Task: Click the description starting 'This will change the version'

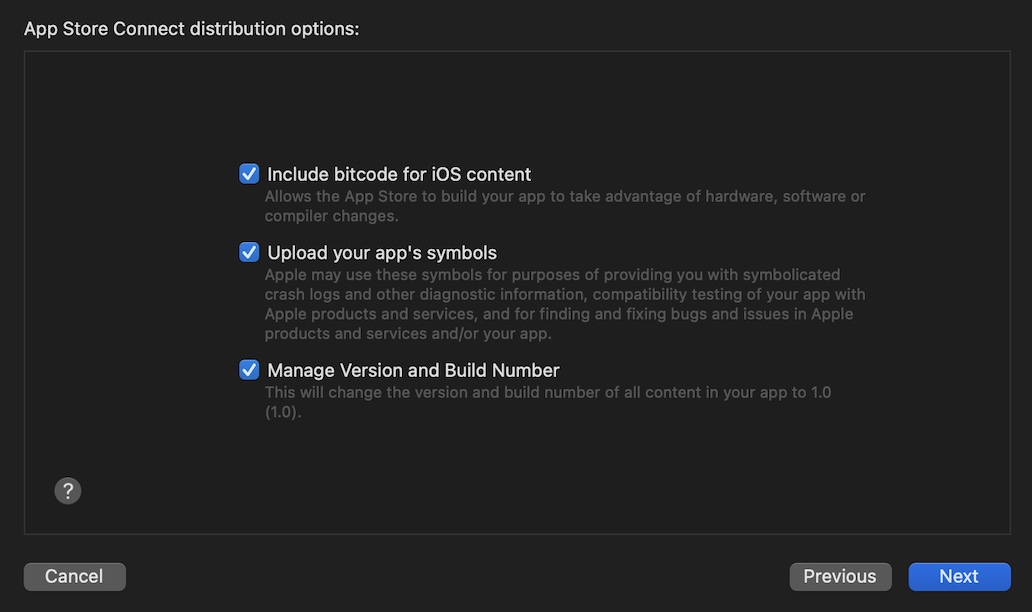Action: click(x=548, y=392)
